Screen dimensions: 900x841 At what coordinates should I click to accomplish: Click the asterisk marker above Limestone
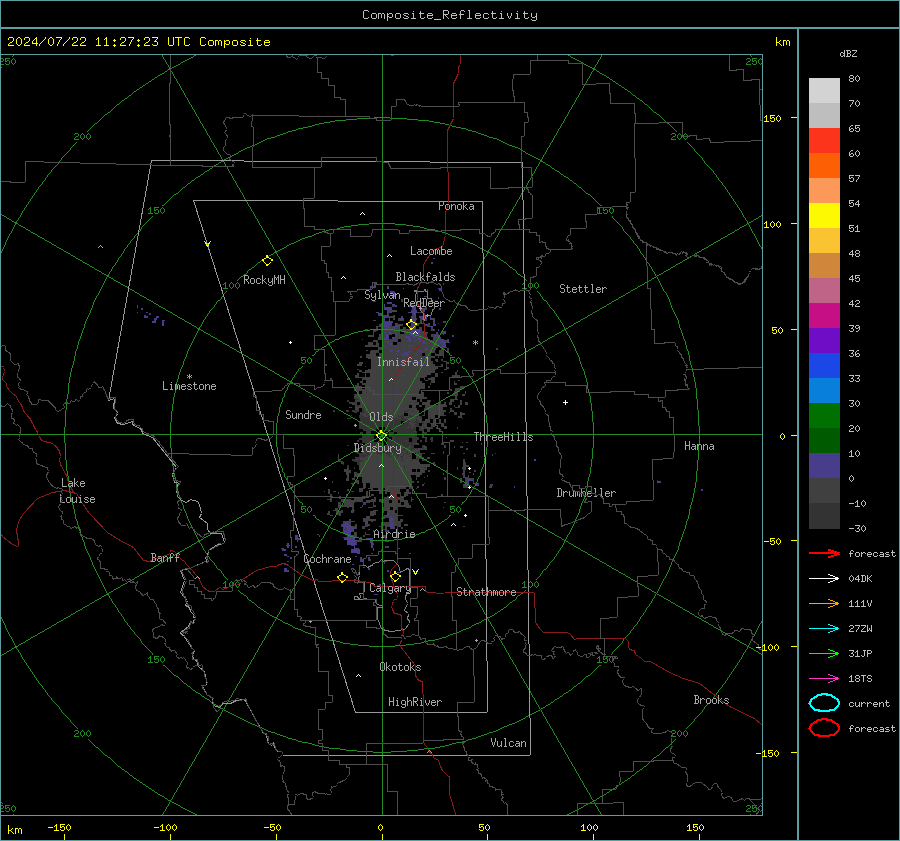point(189,377)
